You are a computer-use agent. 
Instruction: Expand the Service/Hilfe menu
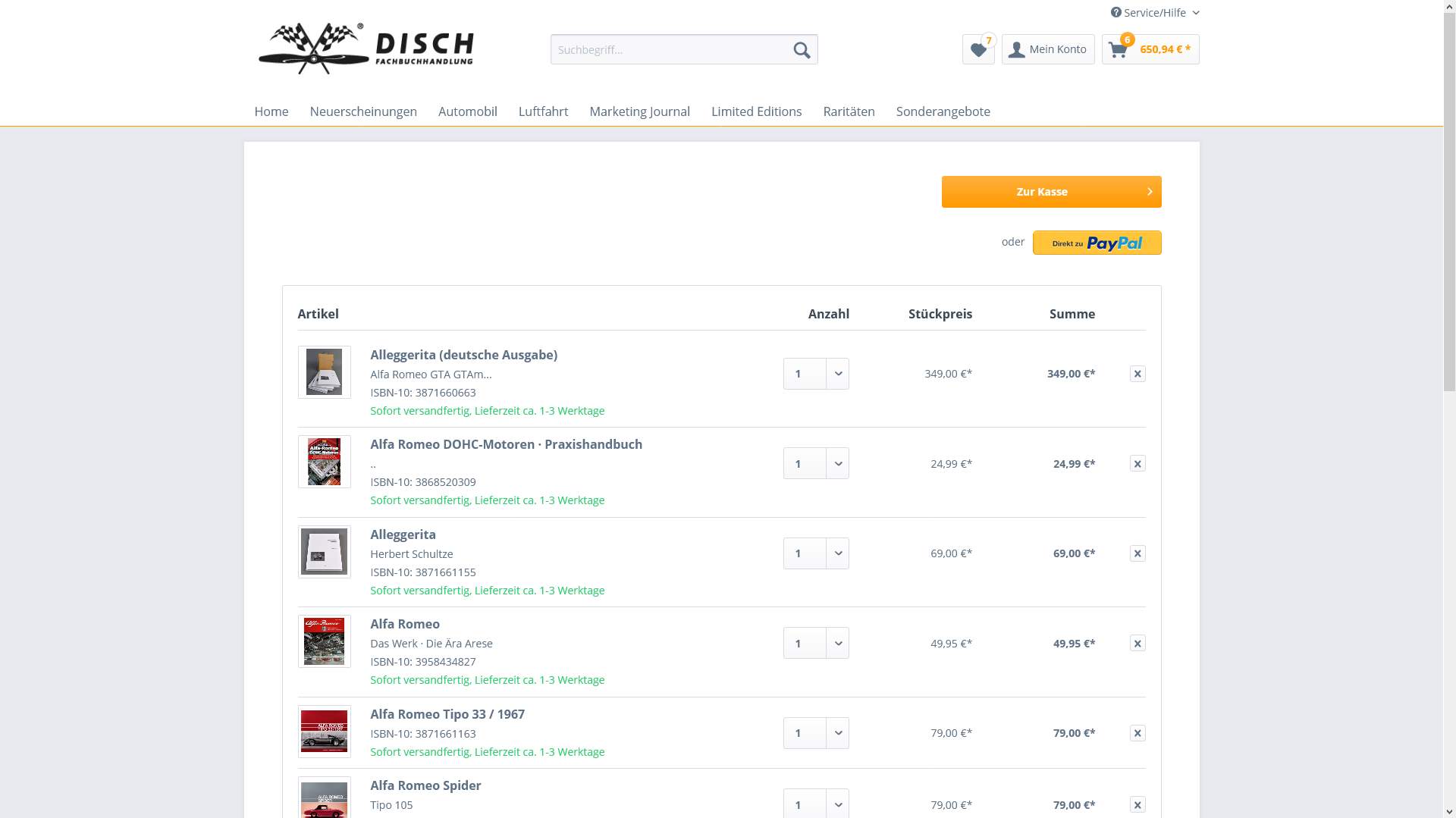coord(1155,13)
